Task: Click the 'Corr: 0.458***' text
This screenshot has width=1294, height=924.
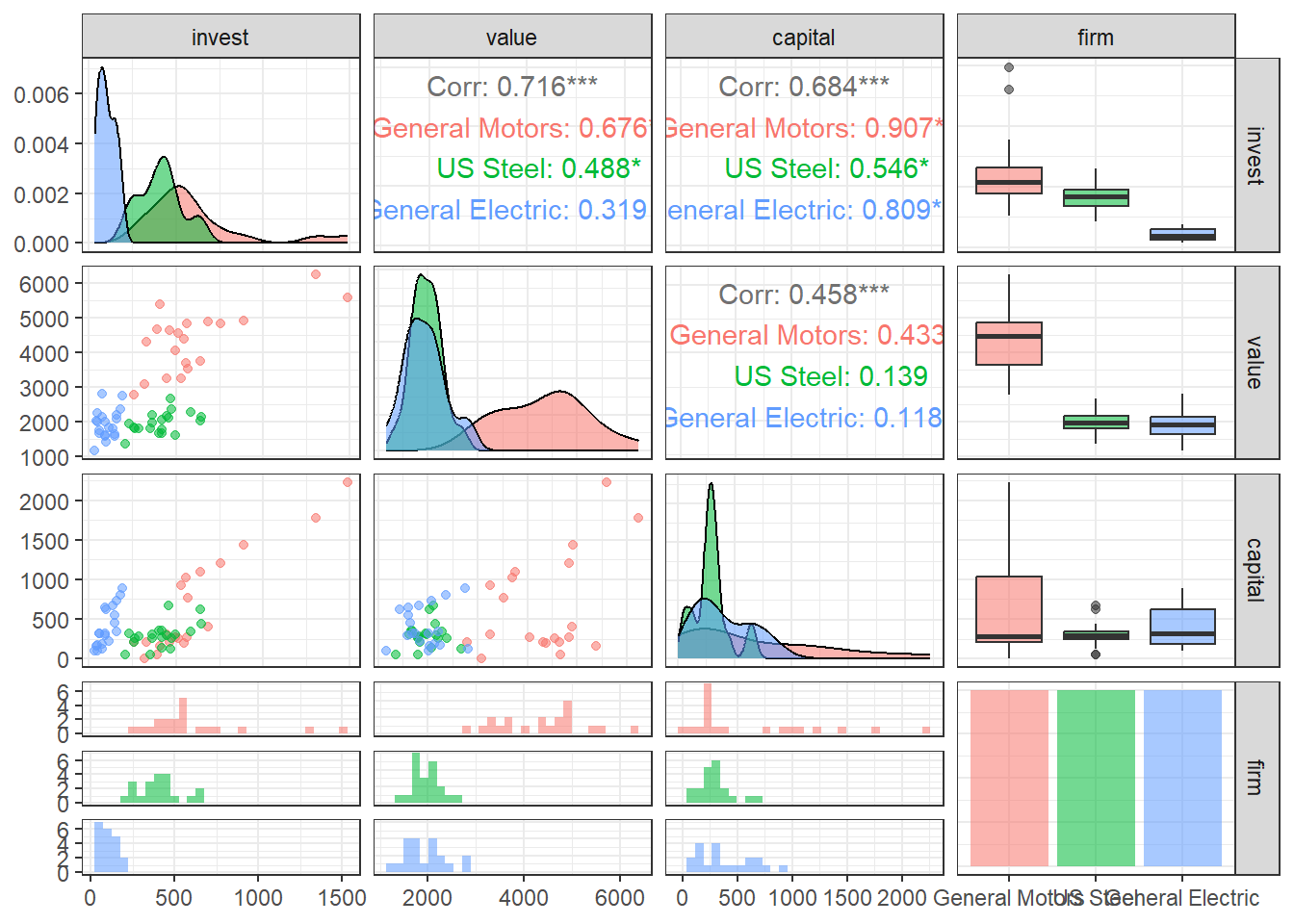Action: [804, 294]
